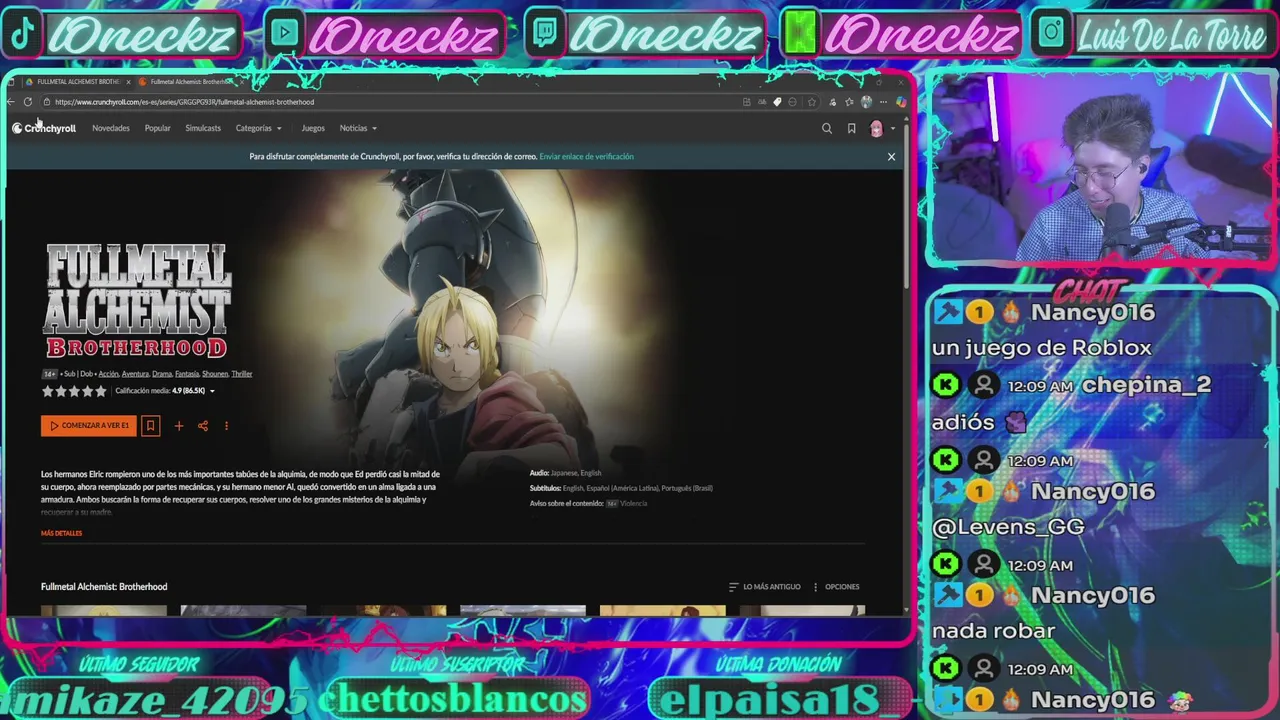This screenshot has height=720, width=1280.
Task: Open the Shounen genre link
Action: coord(215,374)
